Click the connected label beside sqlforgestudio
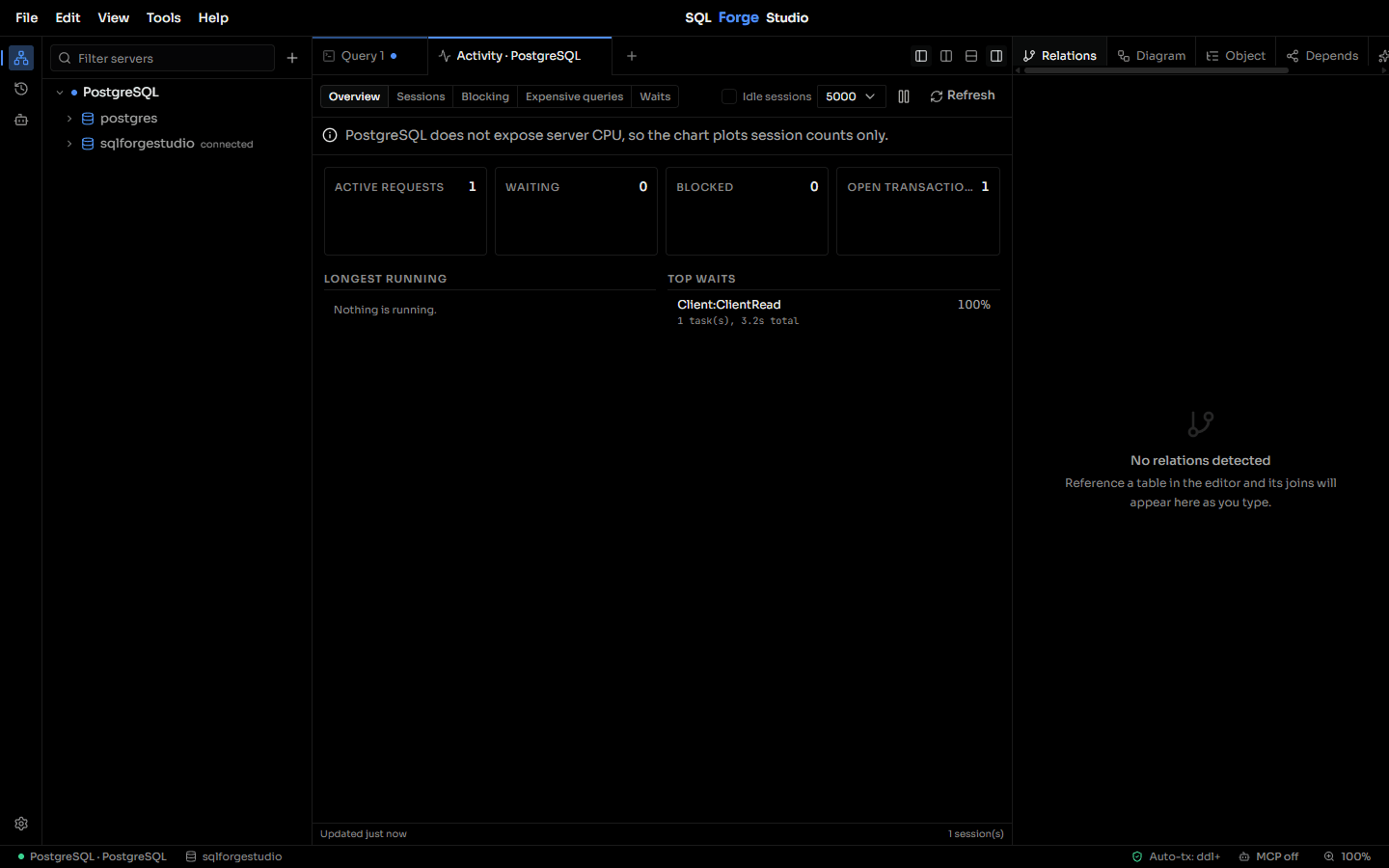The image size is (1389, 868). (227, 145)
